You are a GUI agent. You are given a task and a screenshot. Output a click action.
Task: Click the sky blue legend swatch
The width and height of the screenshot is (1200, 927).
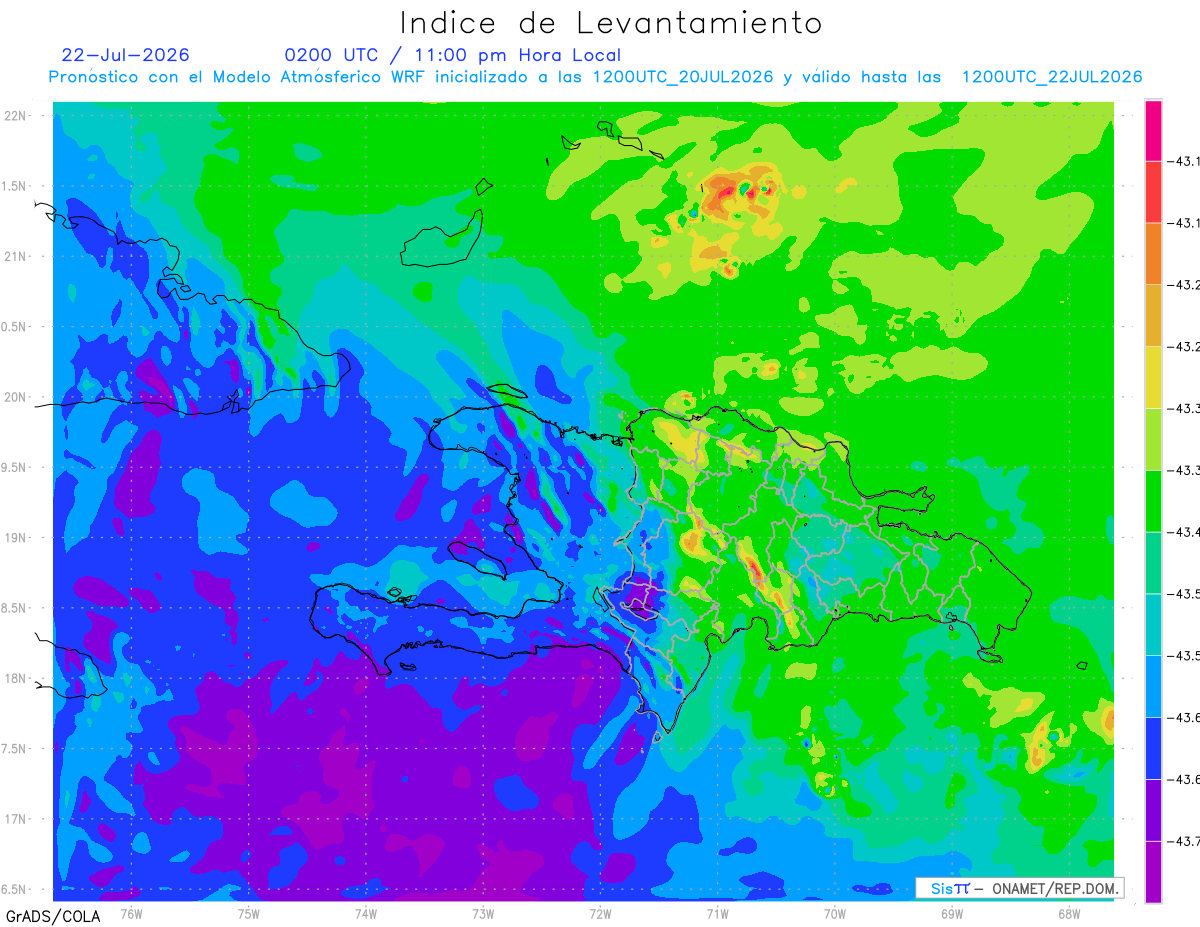[x=1153, y=687]
